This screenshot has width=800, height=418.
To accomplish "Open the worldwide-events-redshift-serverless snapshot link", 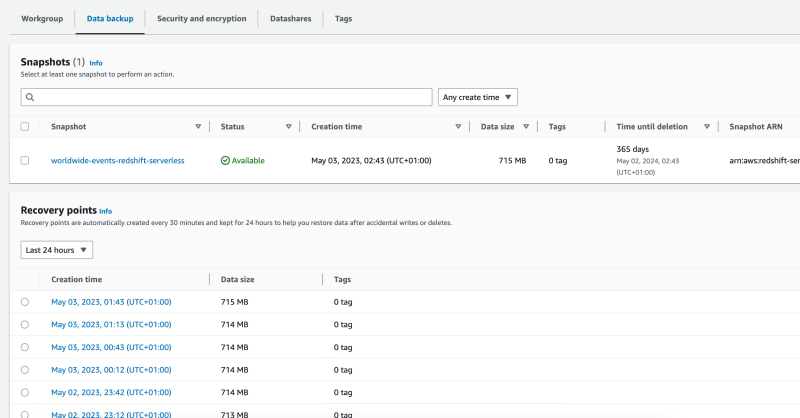I will 118,160.
